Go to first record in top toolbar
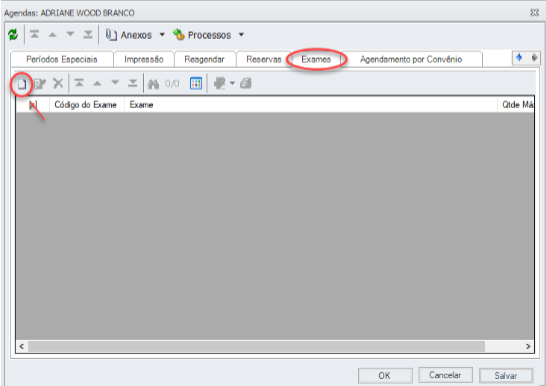The image size is (546, 386). [x=34, y=34]
